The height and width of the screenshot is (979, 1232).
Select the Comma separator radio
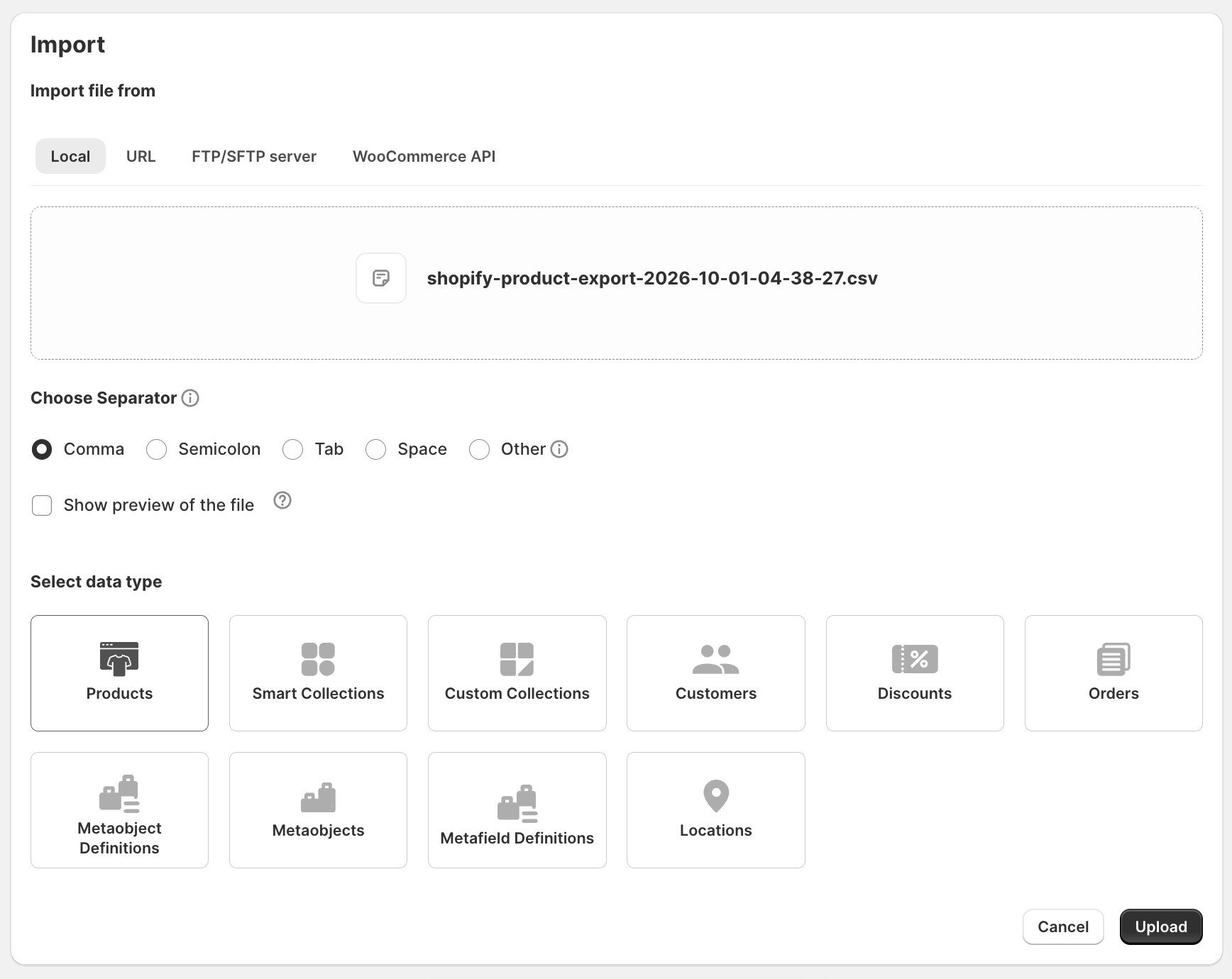pos(42,449)
